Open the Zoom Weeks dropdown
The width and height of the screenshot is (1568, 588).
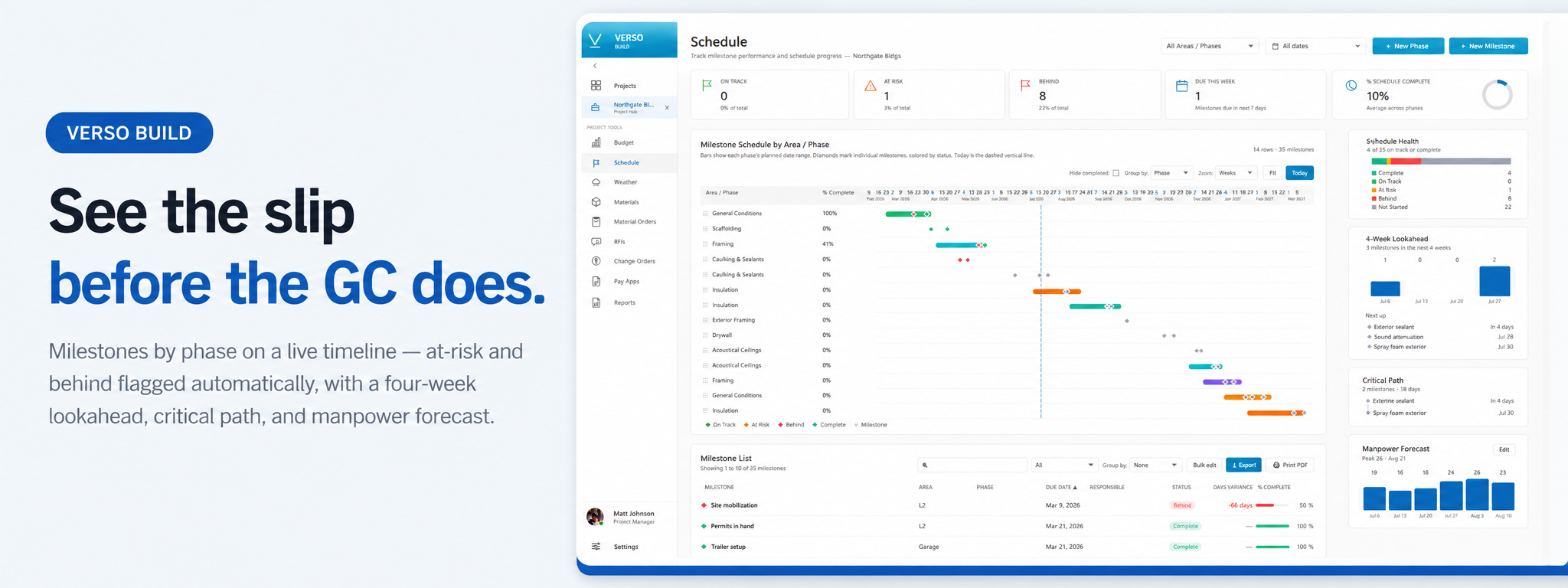[x=1236, y=173]
